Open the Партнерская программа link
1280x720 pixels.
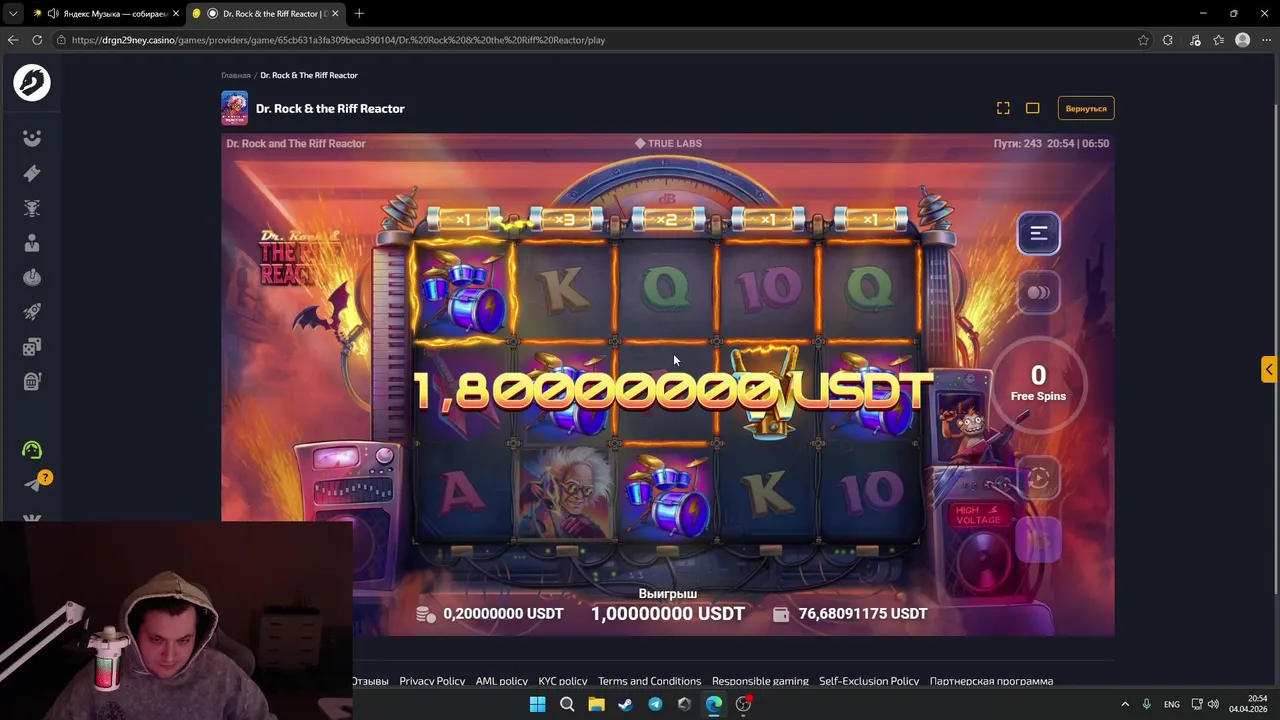click(x=991, y=681)
